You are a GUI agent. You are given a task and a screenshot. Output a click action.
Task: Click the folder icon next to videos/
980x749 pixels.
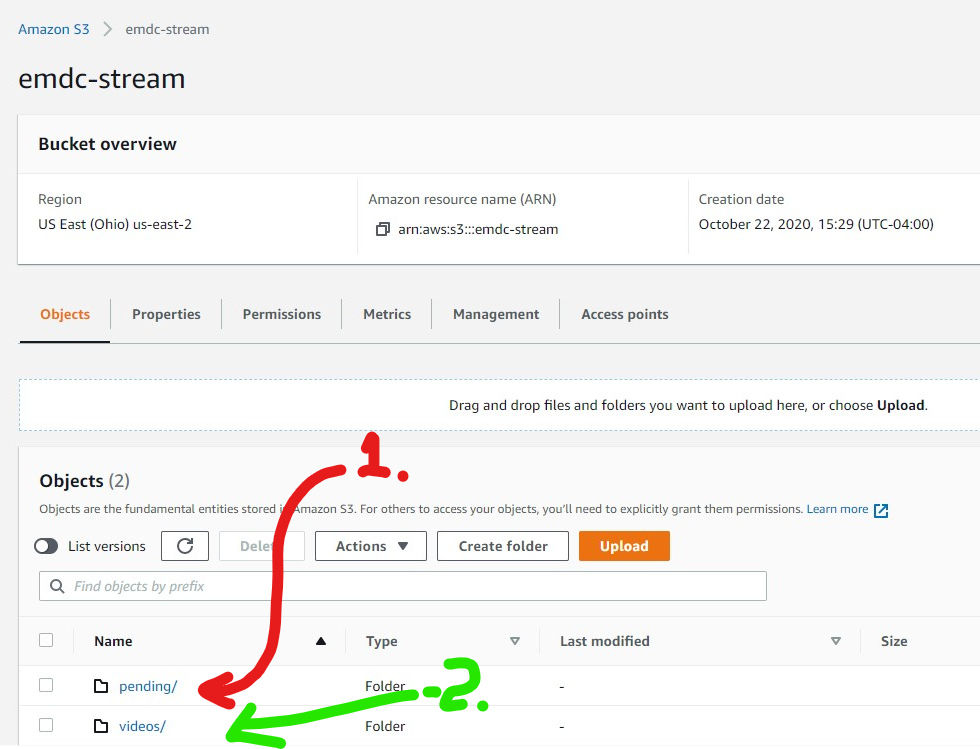(101, 726)
